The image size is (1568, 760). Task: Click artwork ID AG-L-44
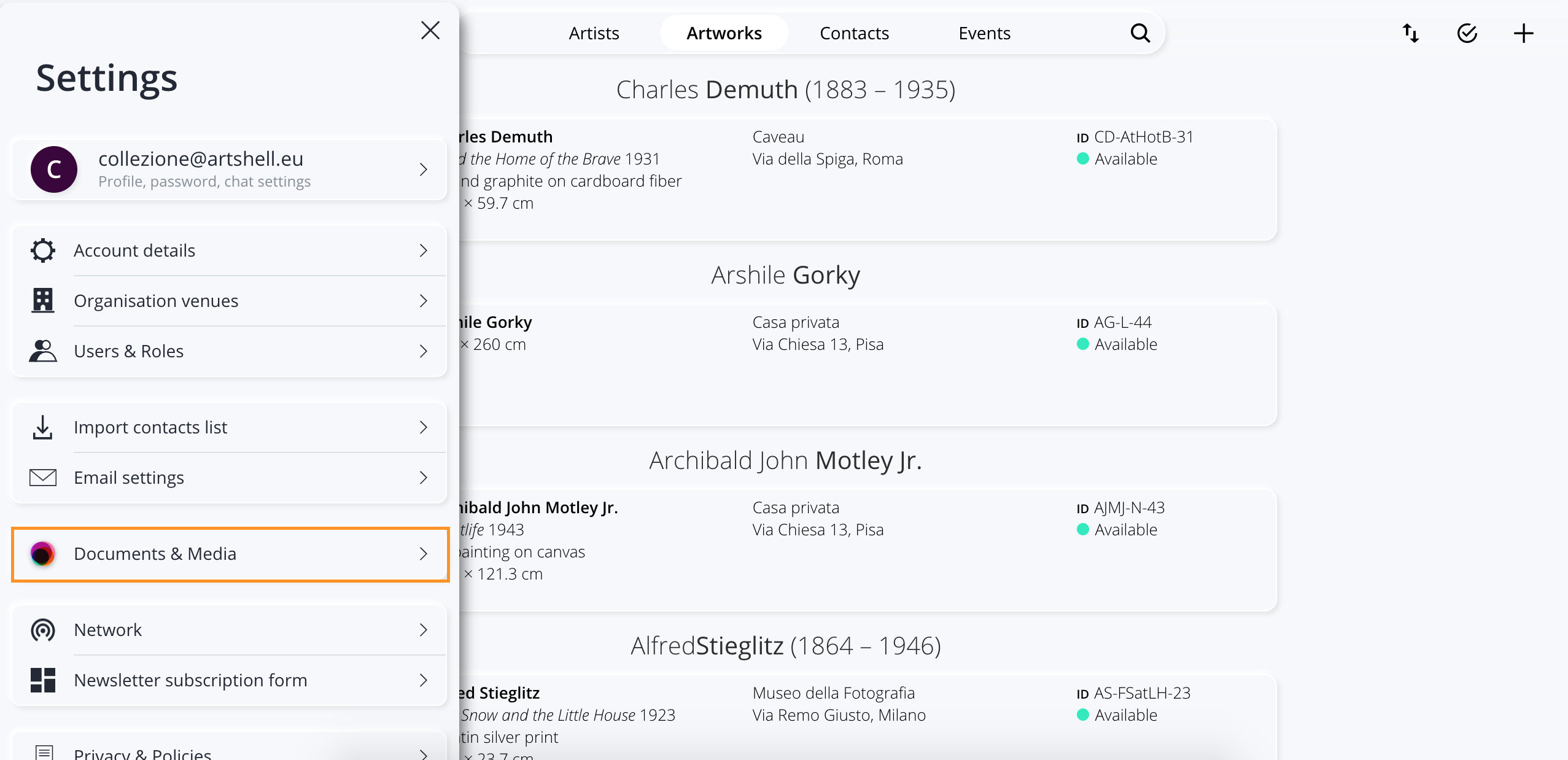pyautogui.click(x=1114, y=322)
